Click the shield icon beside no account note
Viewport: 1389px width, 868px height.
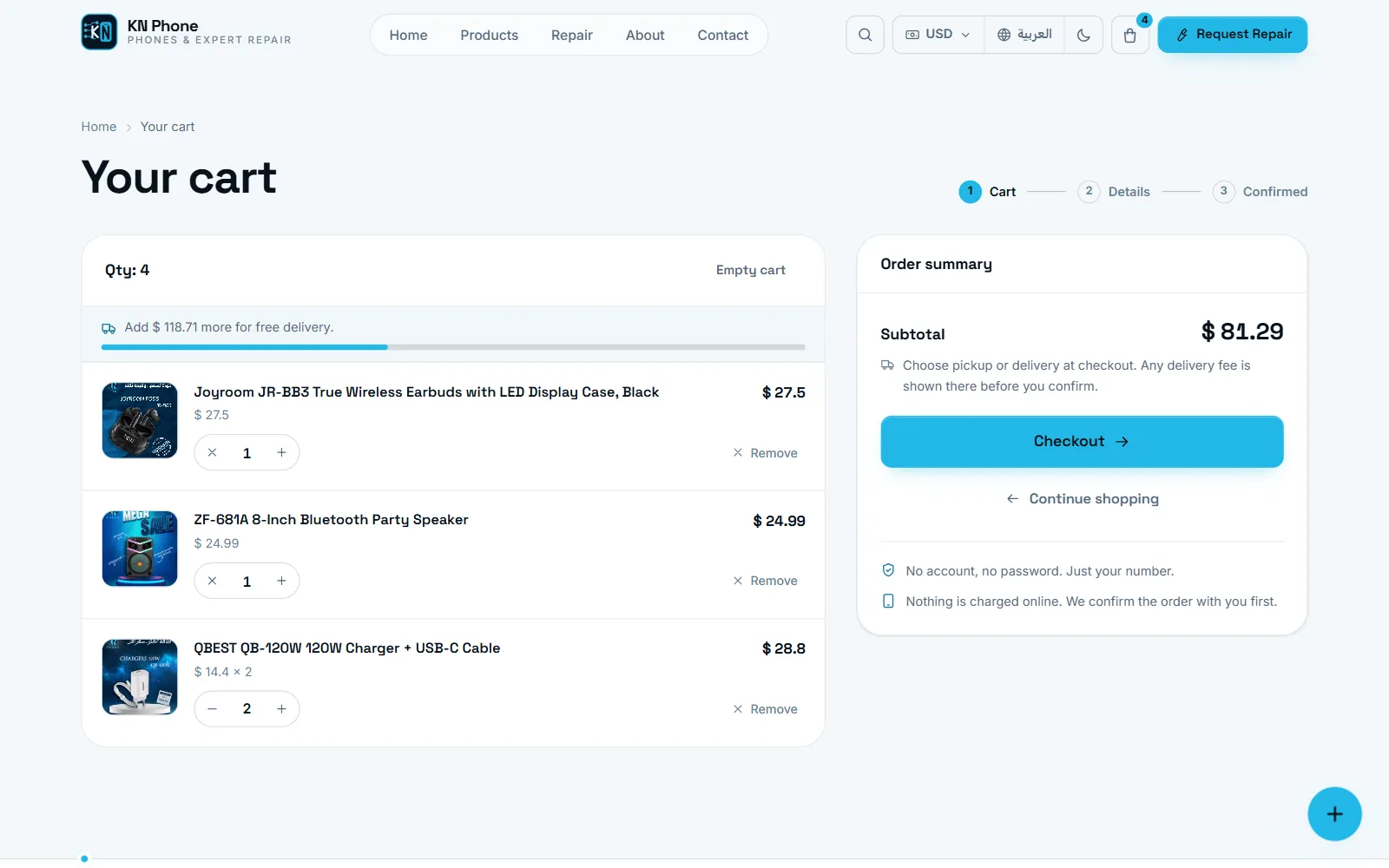pyautogui.click(x=888, y=570)
